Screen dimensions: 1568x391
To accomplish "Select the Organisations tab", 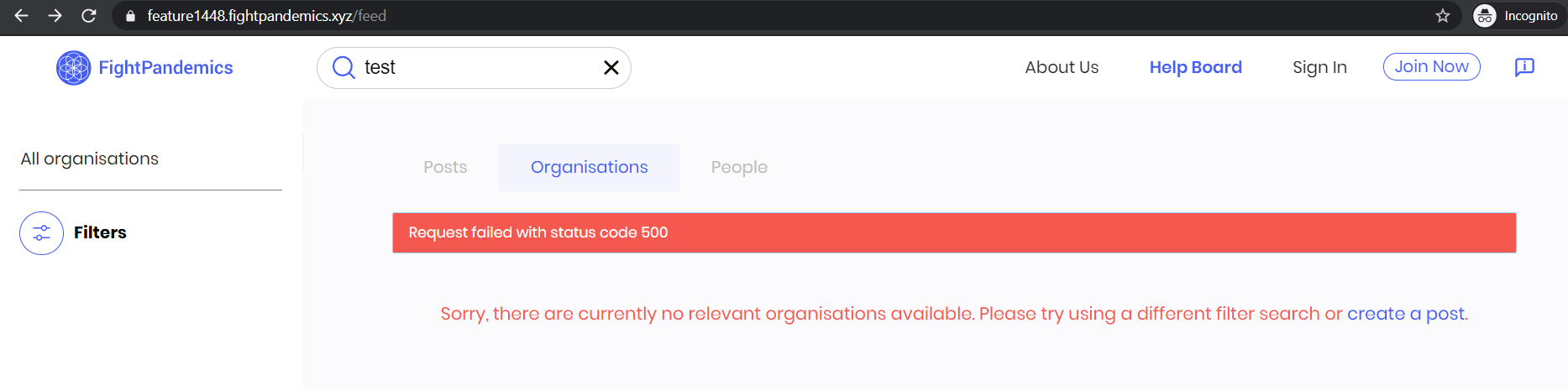I will 589,167.
